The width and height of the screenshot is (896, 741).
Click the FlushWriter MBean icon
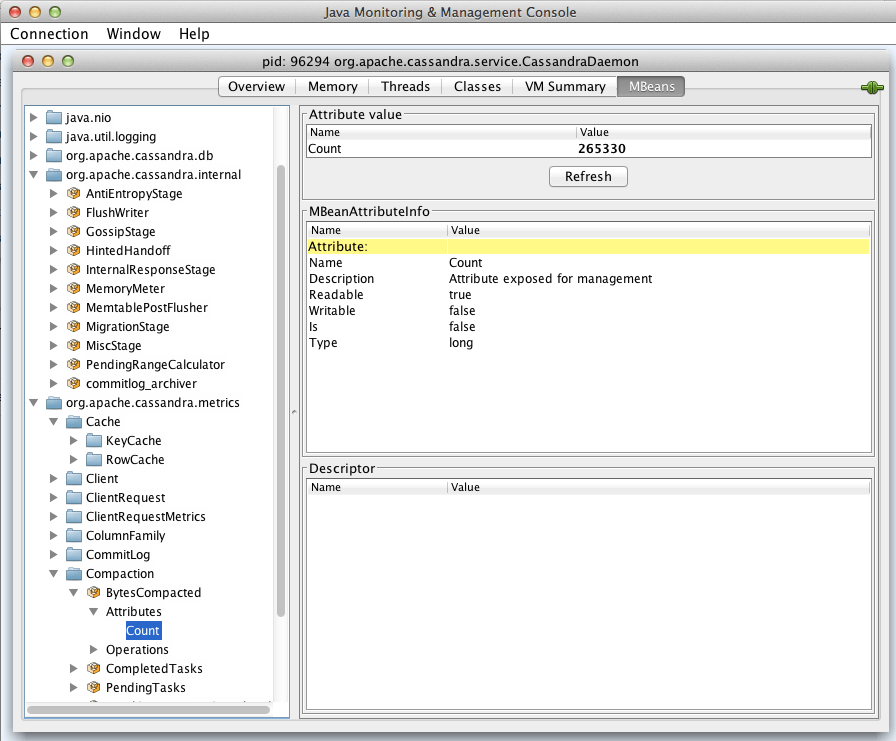pyautogui.click(x=73, y=212)
